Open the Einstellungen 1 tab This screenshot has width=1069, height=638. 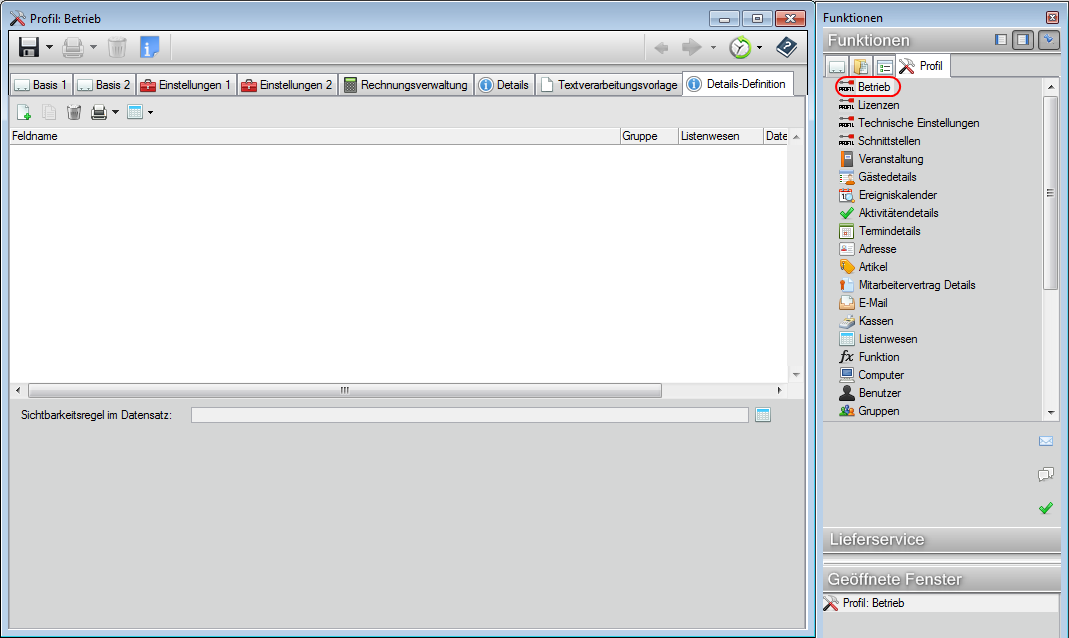tap(186, 85)
